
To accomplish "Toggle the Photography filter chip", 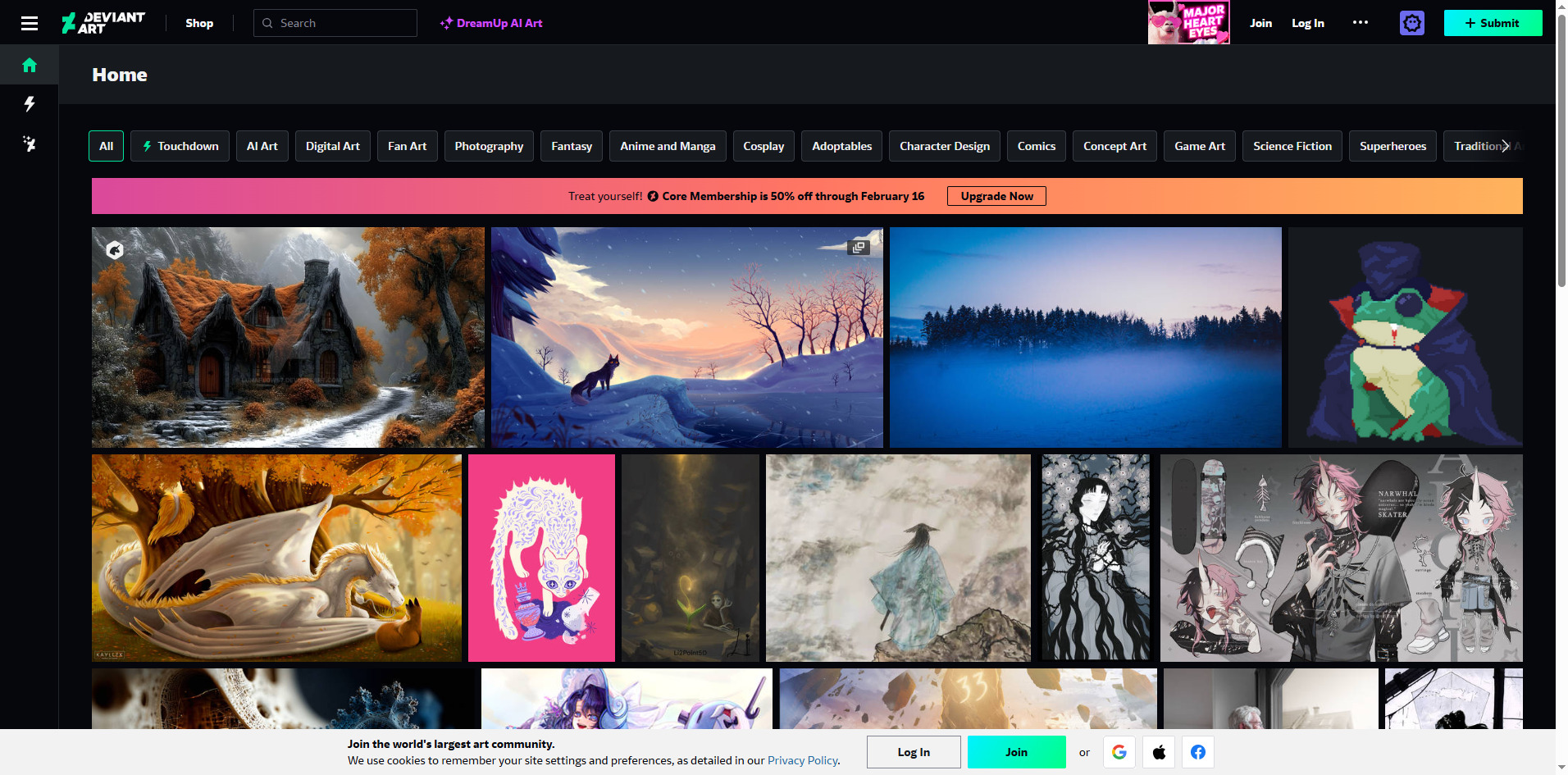I will (x=489, y=145).
